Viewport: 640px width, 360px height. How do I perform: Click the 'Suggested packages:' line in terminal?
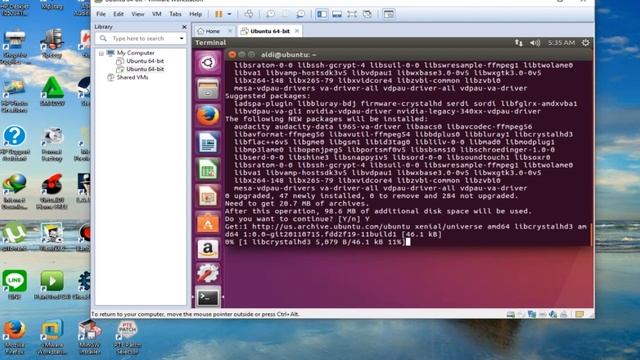tap(268, 96)
